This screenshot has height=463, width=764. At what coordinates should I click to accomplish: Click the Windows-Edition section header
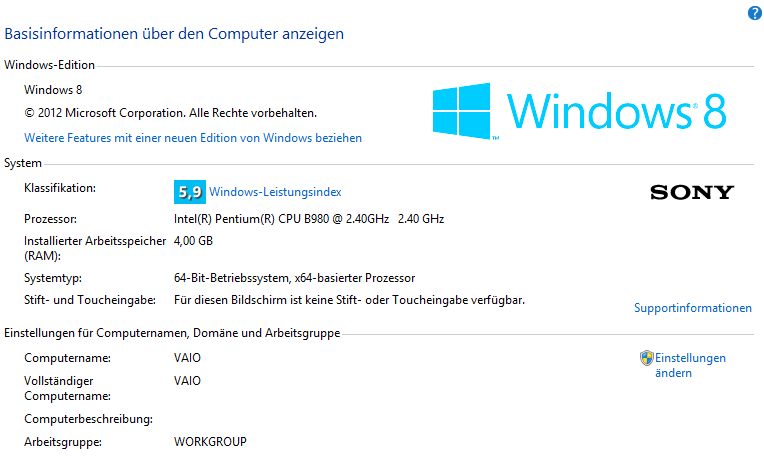point(49,65)
